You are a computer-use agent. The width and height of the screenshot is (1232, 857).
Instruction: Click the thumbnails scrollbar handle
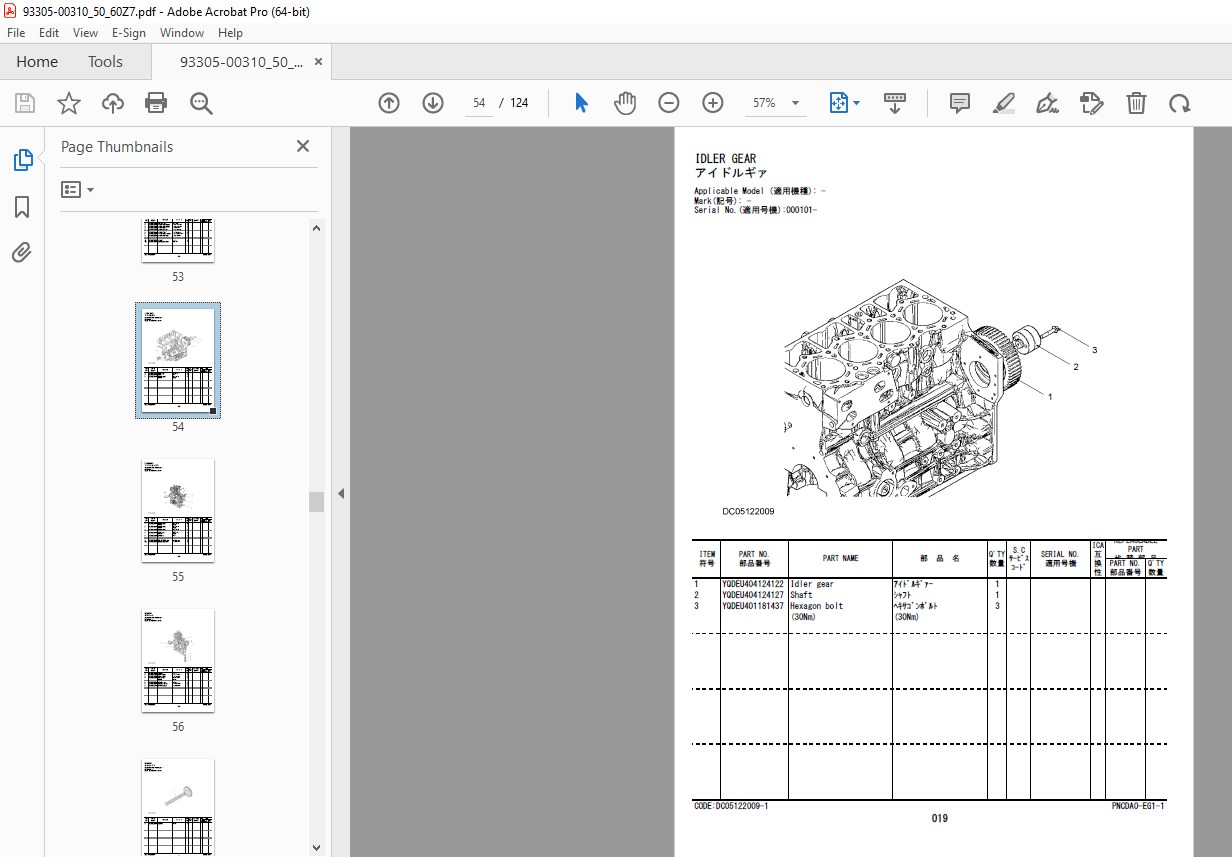[x=317, y=501]
